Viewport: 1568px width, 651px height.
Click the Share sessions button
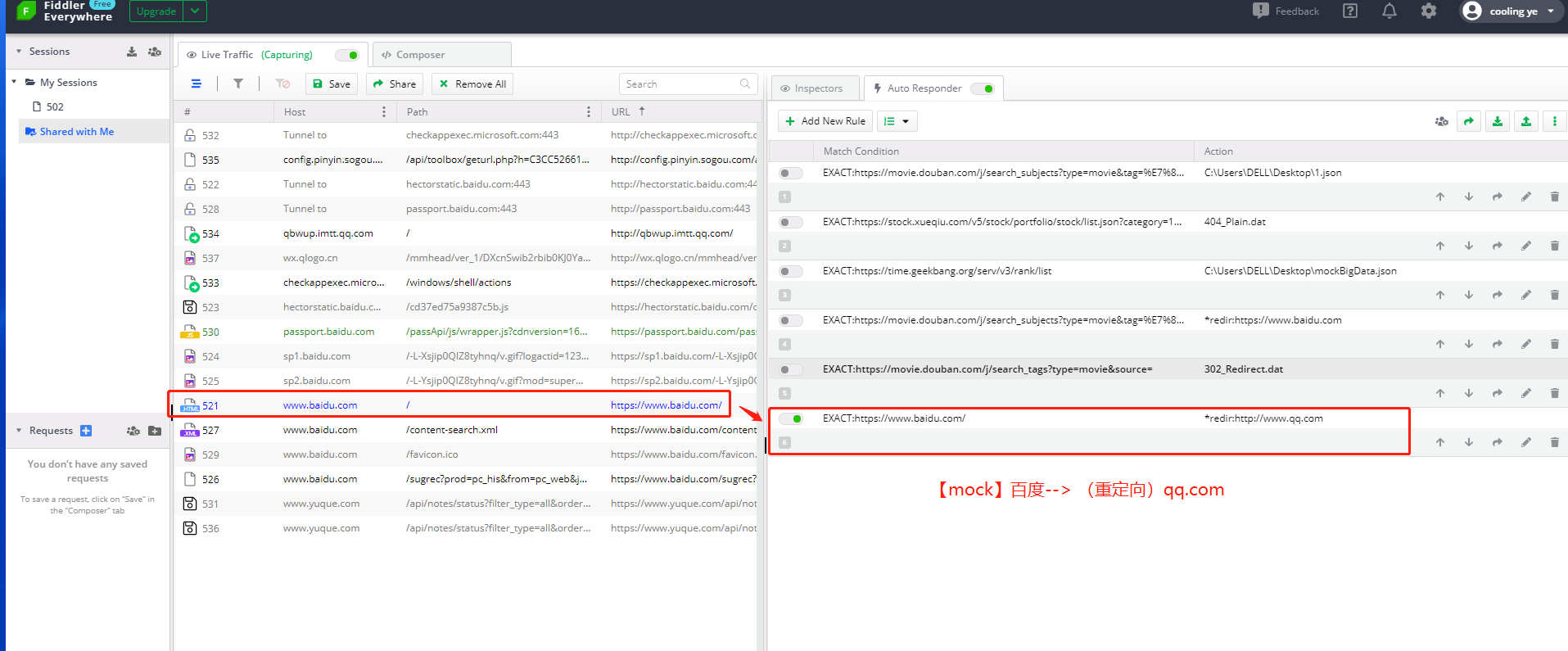point(395,84)
